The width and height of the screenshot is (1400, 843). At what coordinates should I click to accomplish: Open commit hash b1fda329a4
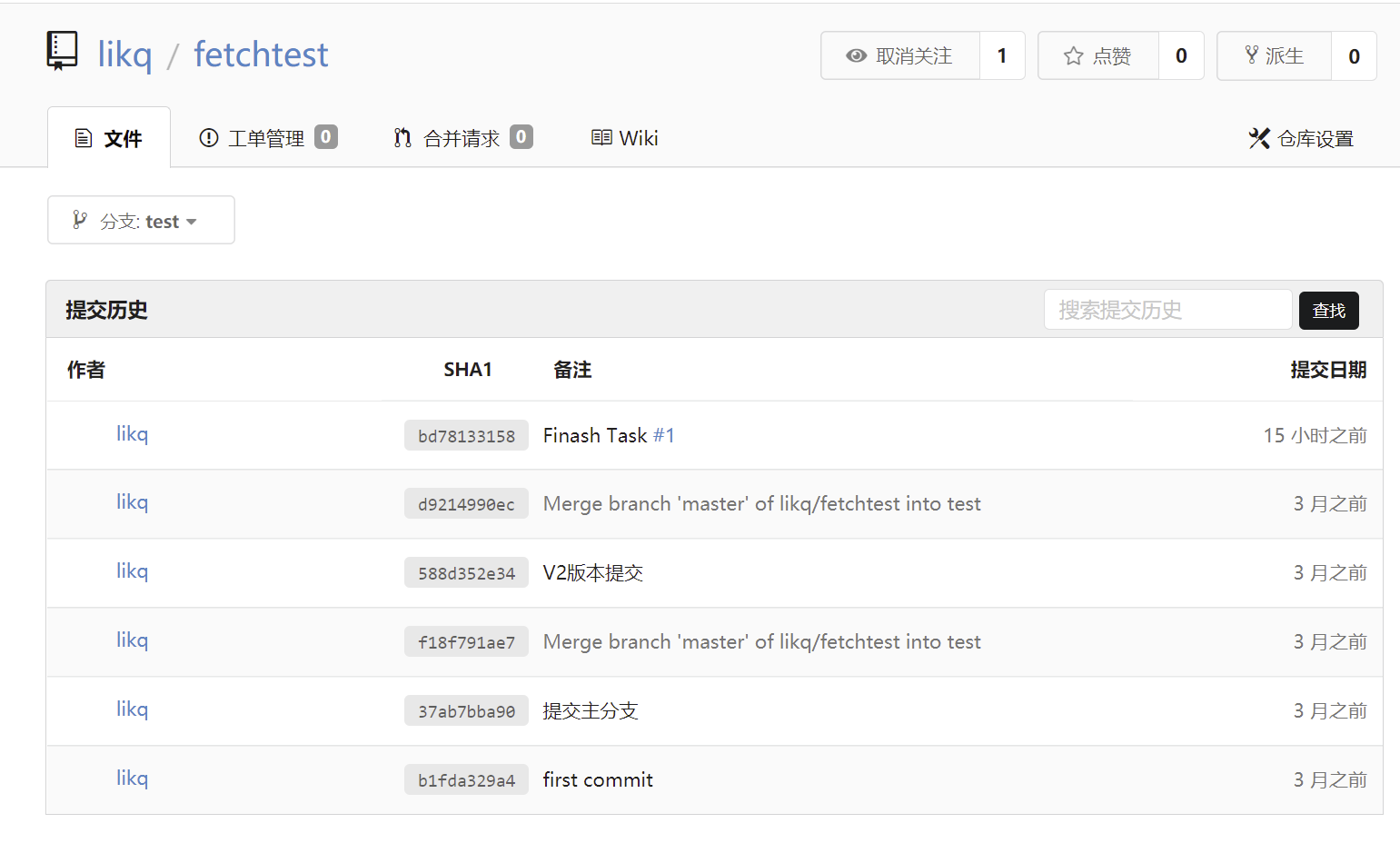pos(466,780)
